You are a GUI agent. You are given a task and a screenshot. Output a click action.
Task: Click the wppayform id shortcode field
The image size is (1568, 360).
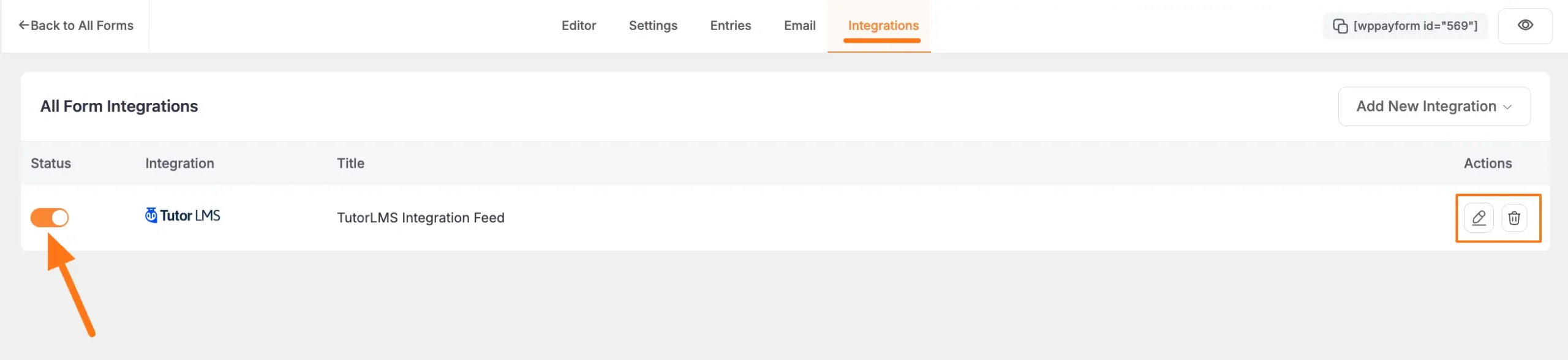[x=1405, y=26]
